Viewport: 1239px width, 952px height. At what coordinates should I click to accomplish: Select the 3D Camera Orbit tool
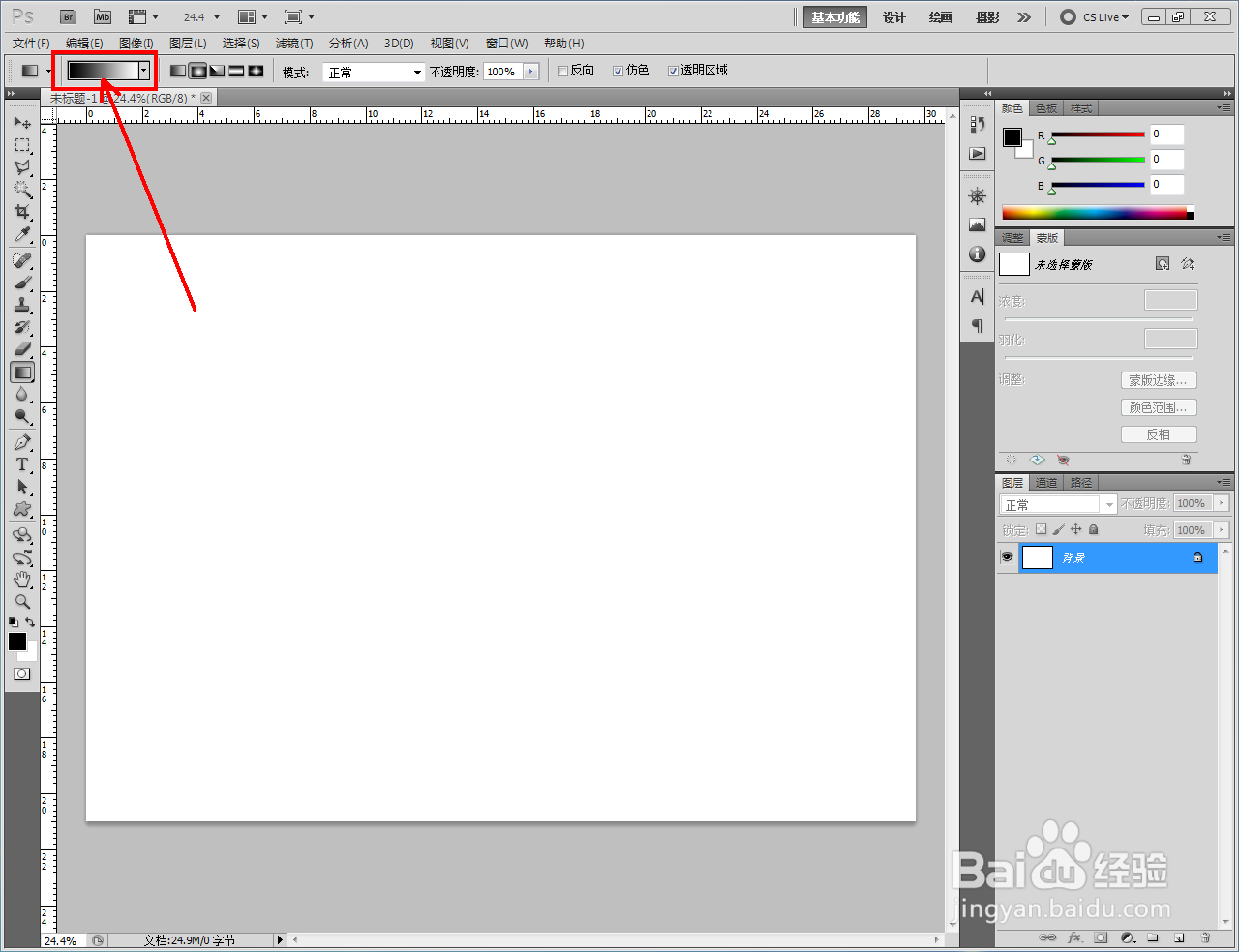pyautogui.click(x=22, y=557)
